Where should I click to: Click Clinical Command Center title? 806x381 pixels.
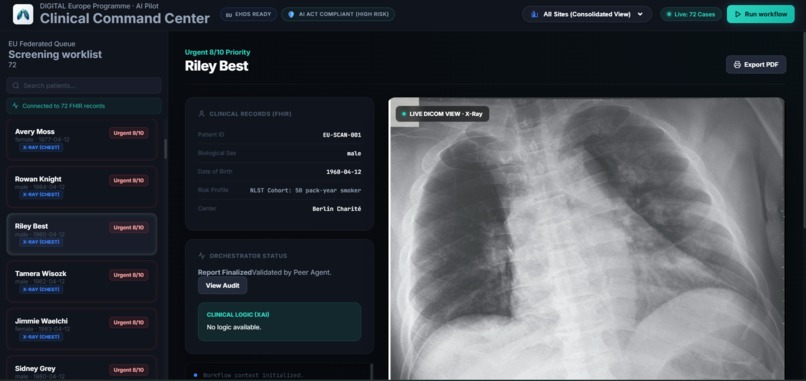[125, 19]
